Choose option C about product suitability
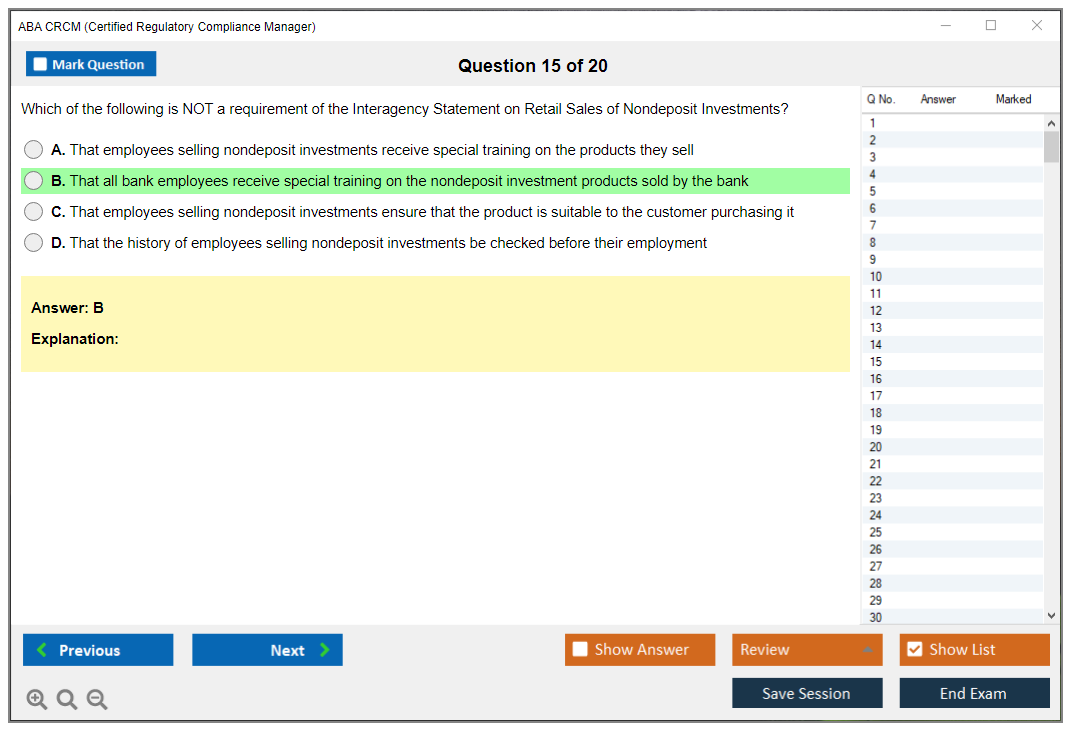Screen dimensions: 1075x735 pyautogui.click(x=34, y=212)
